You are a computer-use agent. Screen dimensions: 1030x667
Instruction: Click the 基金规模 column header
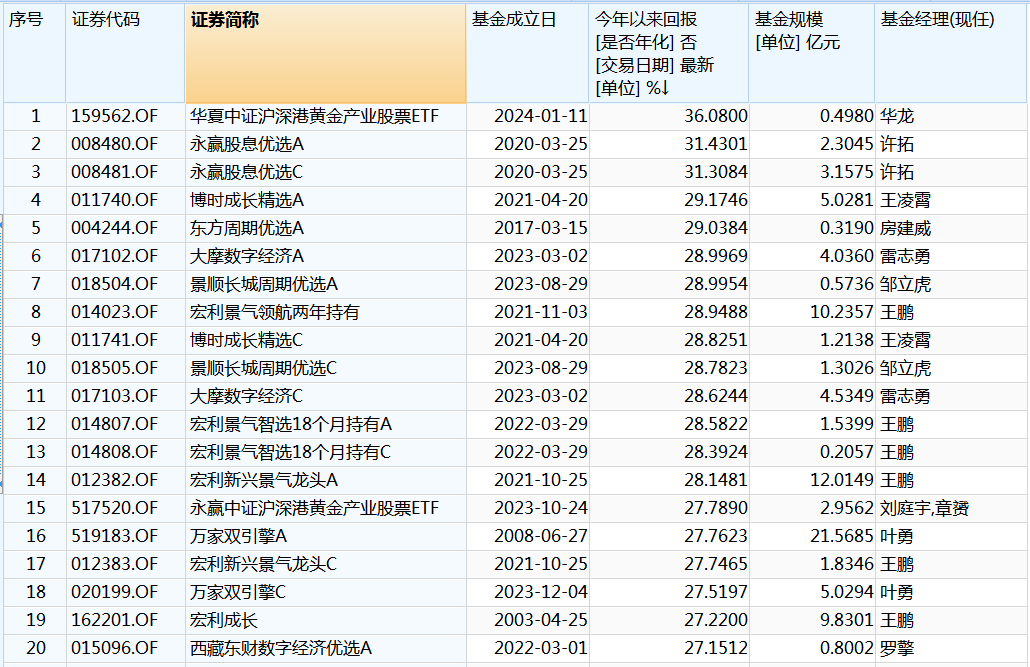811,54
